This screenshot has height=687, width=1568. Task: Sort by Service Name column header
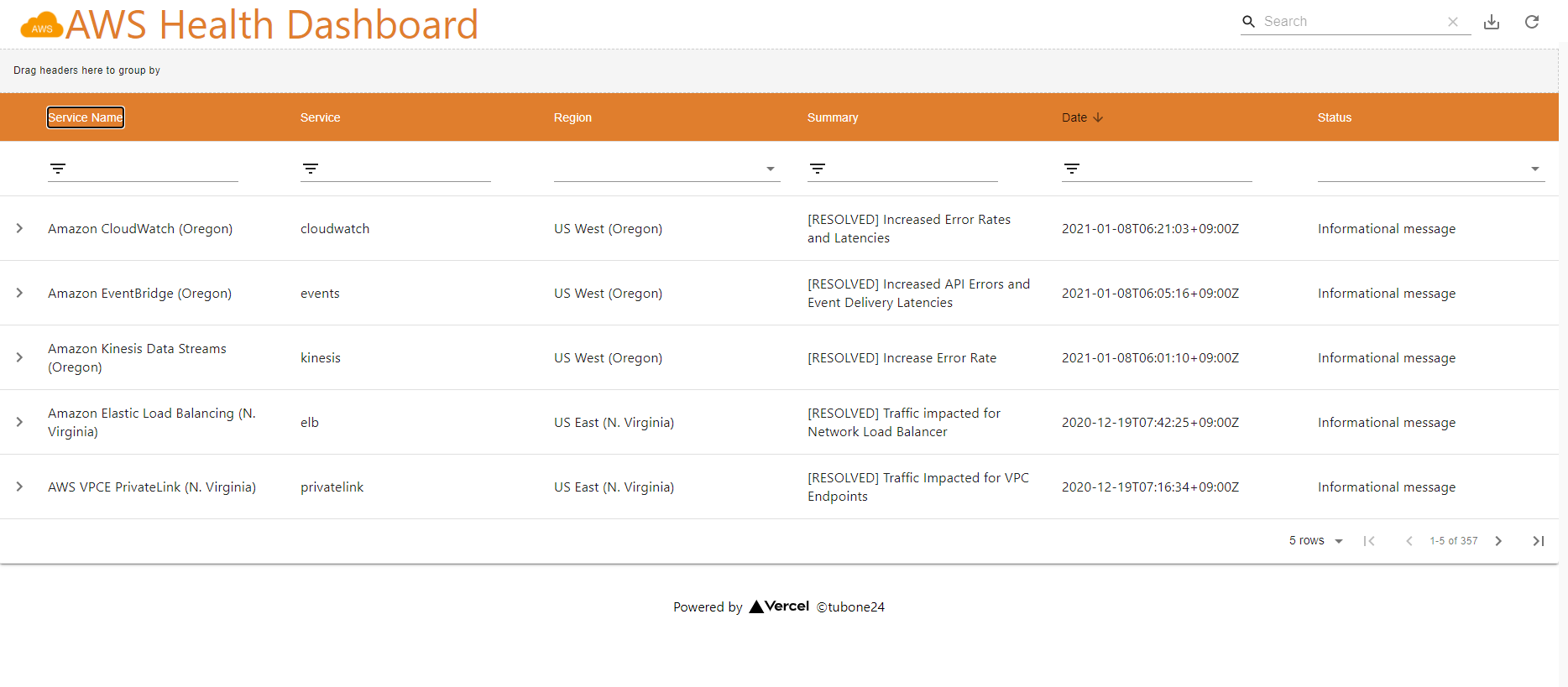tap(86, 117)
